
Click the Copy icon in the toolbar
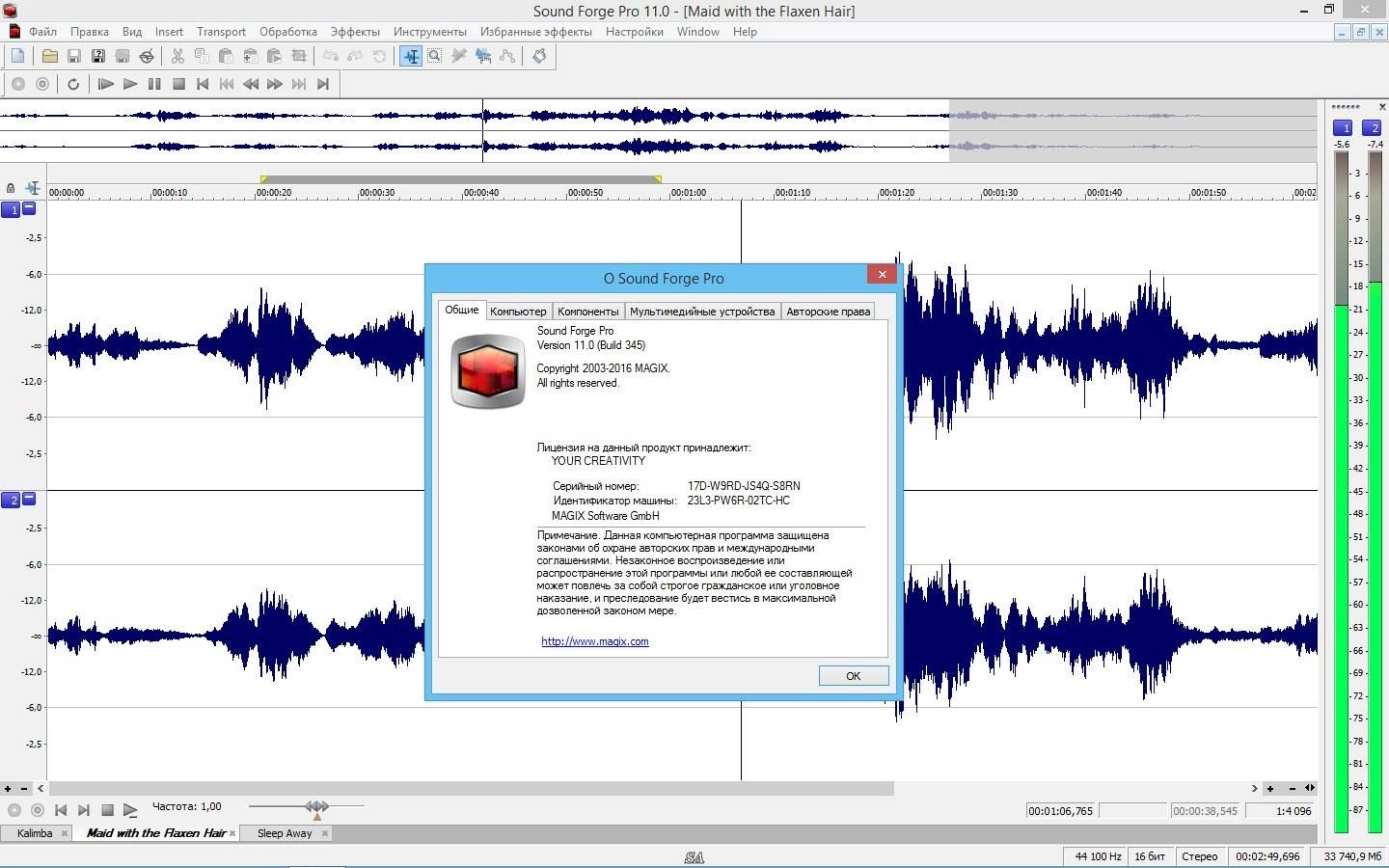tap(202, 56)
